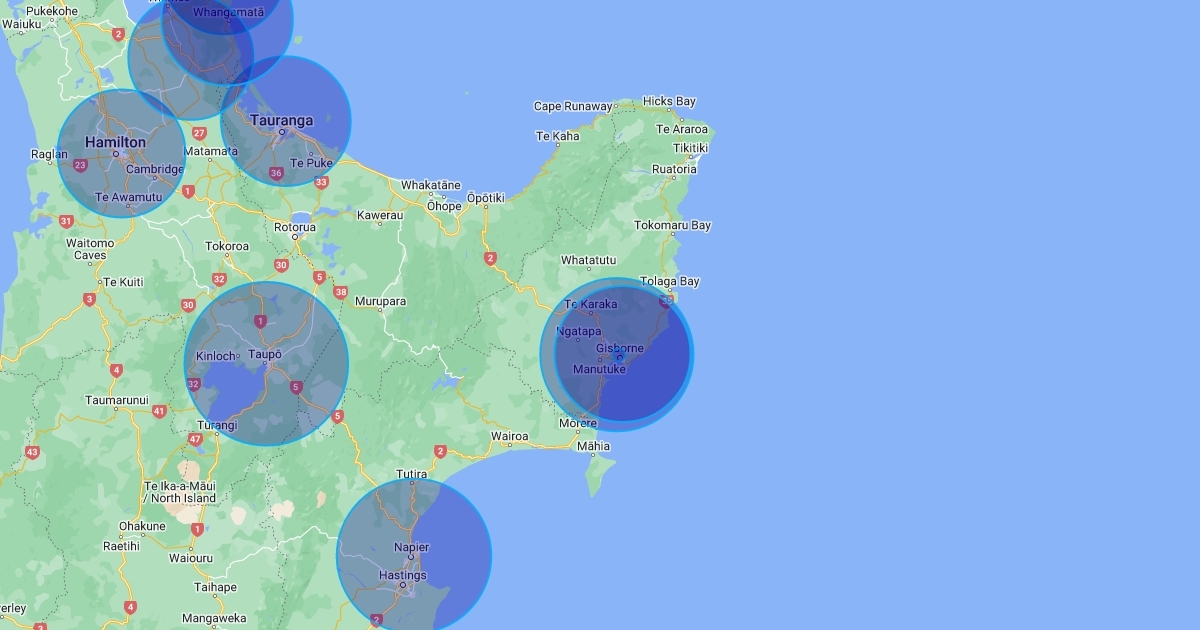This screenshot has width=1200, height=630.
Task: Click the highway 47 shield near Turangi
Action: coord(195,439)
